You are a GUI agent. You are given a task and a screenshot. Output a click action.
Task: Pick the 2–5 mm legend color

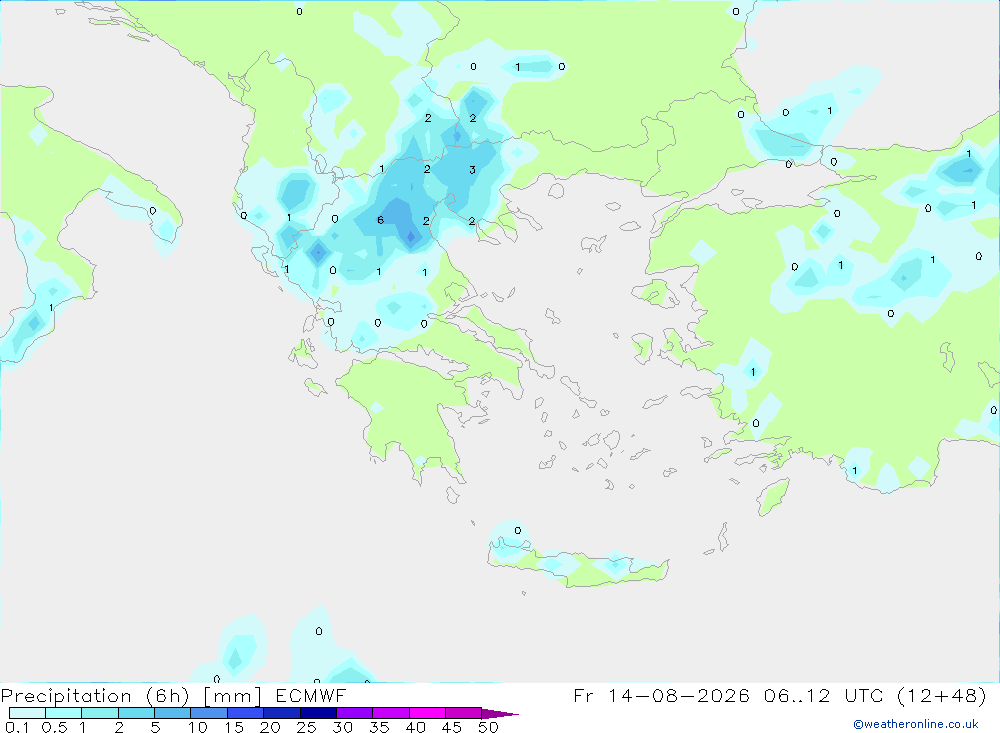point(136,713)
